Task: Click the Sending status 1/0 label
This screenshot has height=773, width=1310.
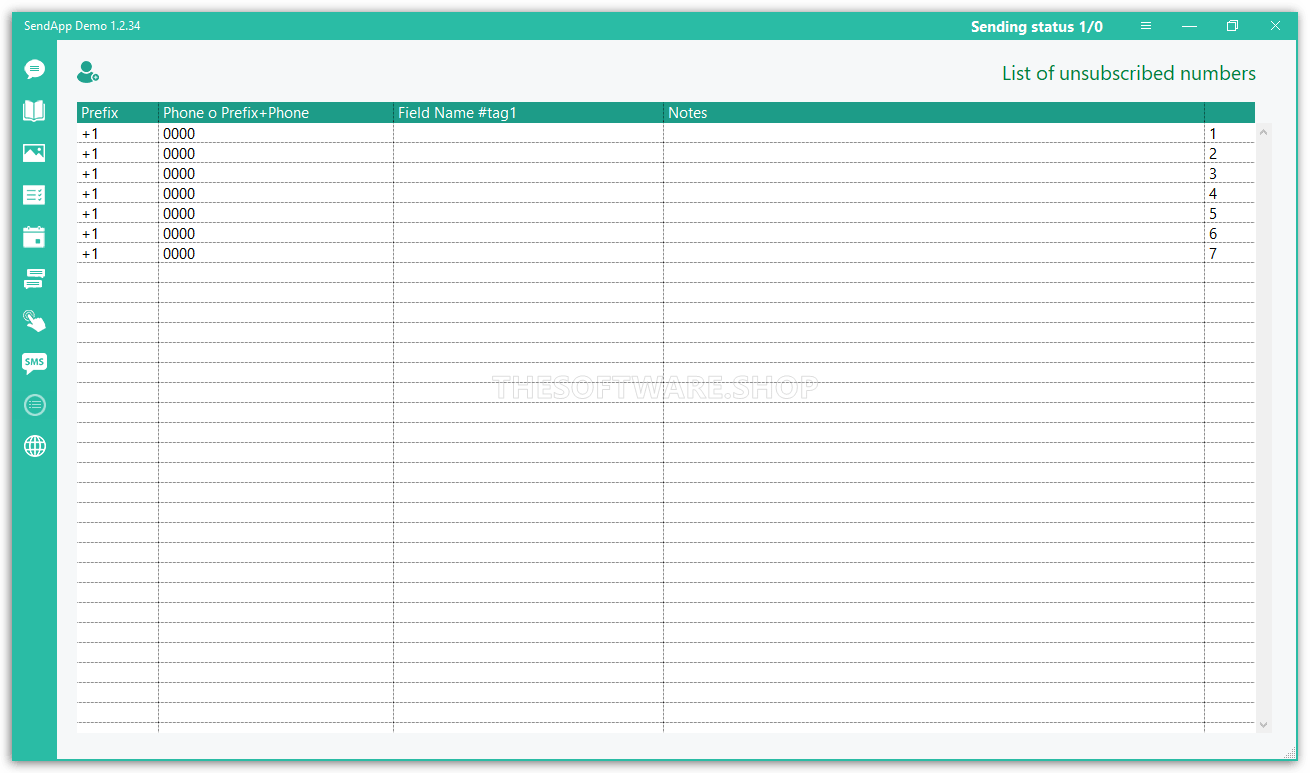Action: pos(1037,27)
